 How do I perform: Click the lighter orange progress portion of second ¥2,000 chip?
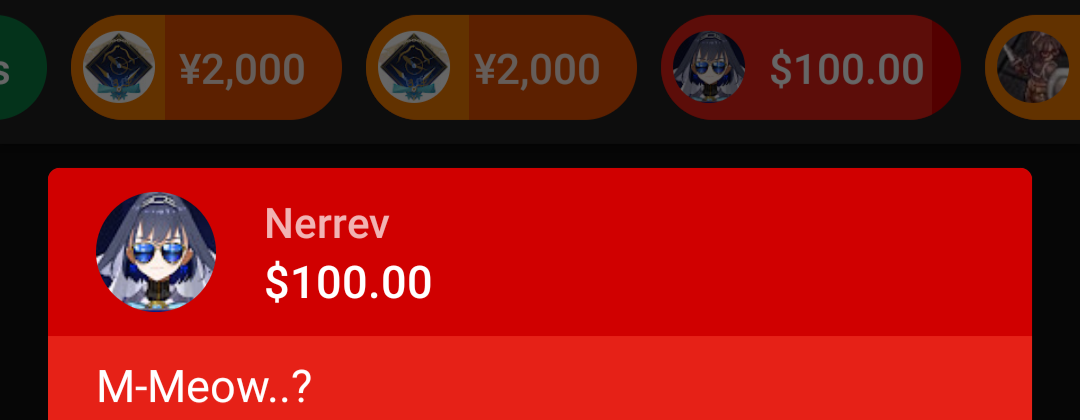[x=417, y=67]
